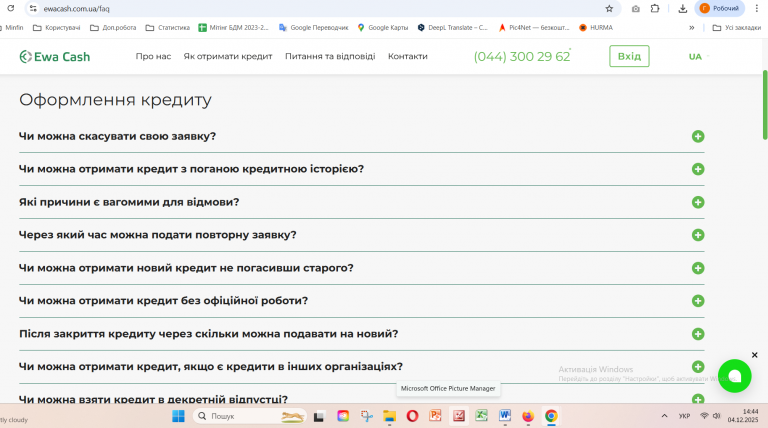Expand 'кредит без офіційної роботи' plus icon
Viewport: 768px width, 428px height.
tap(698, 301)
